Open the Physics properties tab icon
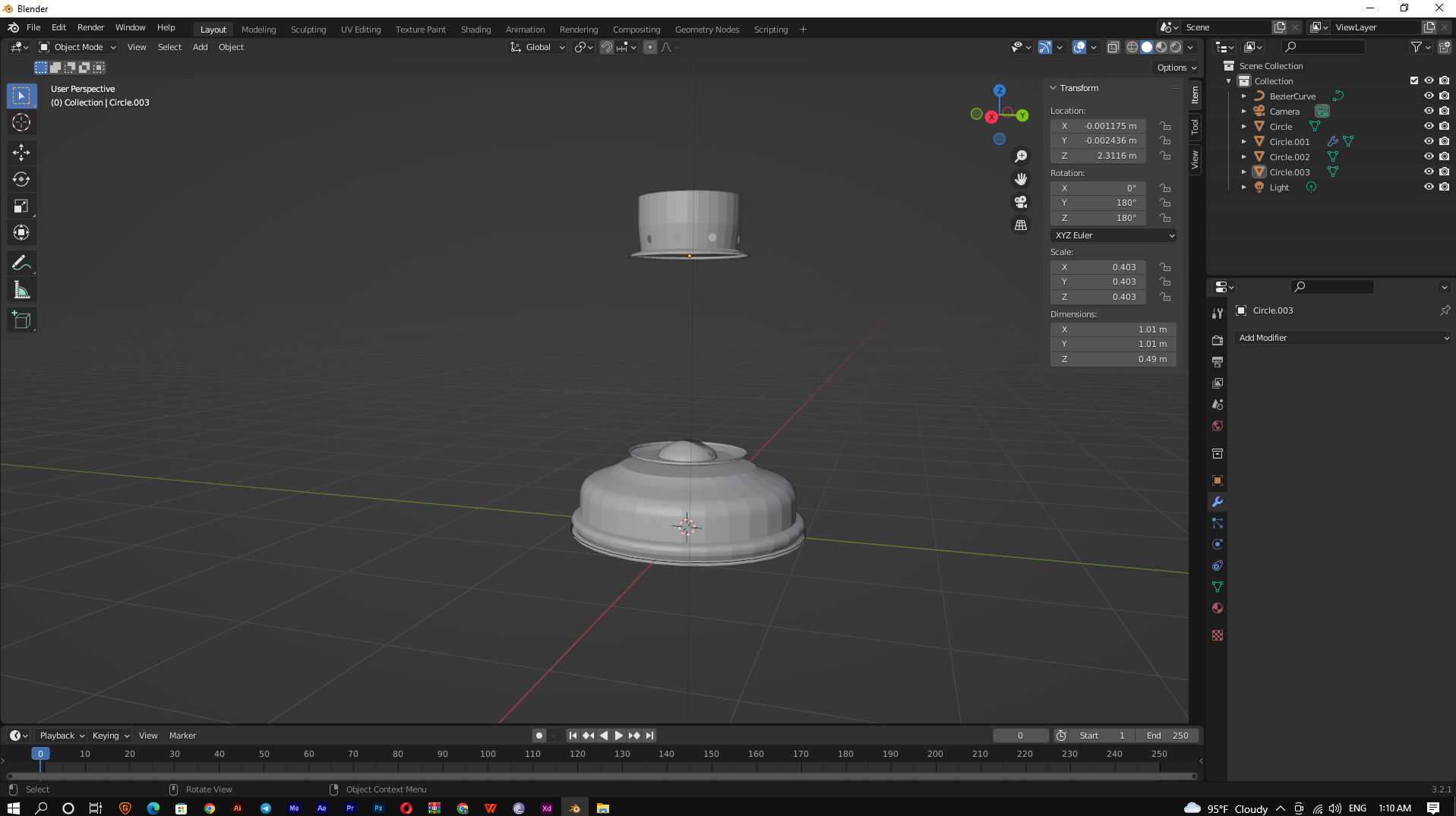Viewport: 1456px width, 816px height. pyautogui.click(x=1218, y=544)
